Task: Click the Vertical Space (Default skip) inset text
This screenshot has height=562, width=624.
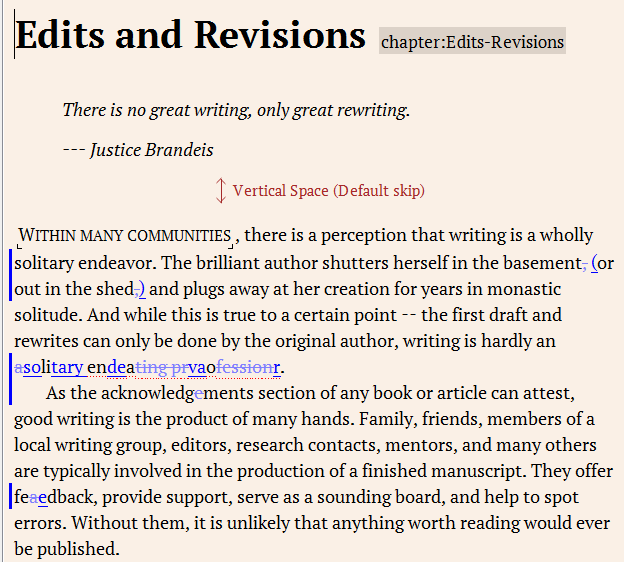Action: coord(328,191)
